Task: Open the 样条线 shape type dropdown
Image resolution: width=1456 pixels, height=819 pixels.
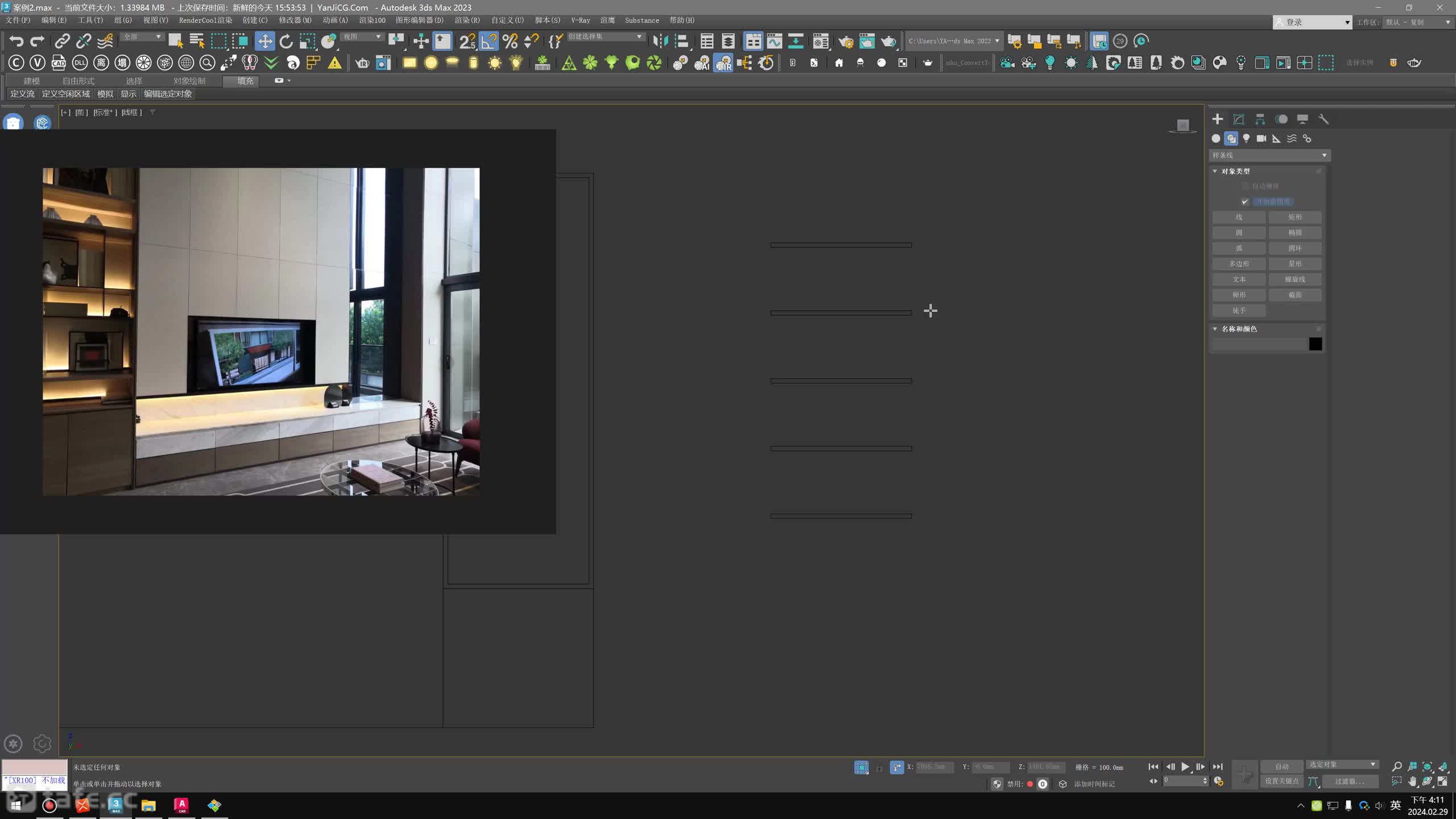Action: 1269,155
